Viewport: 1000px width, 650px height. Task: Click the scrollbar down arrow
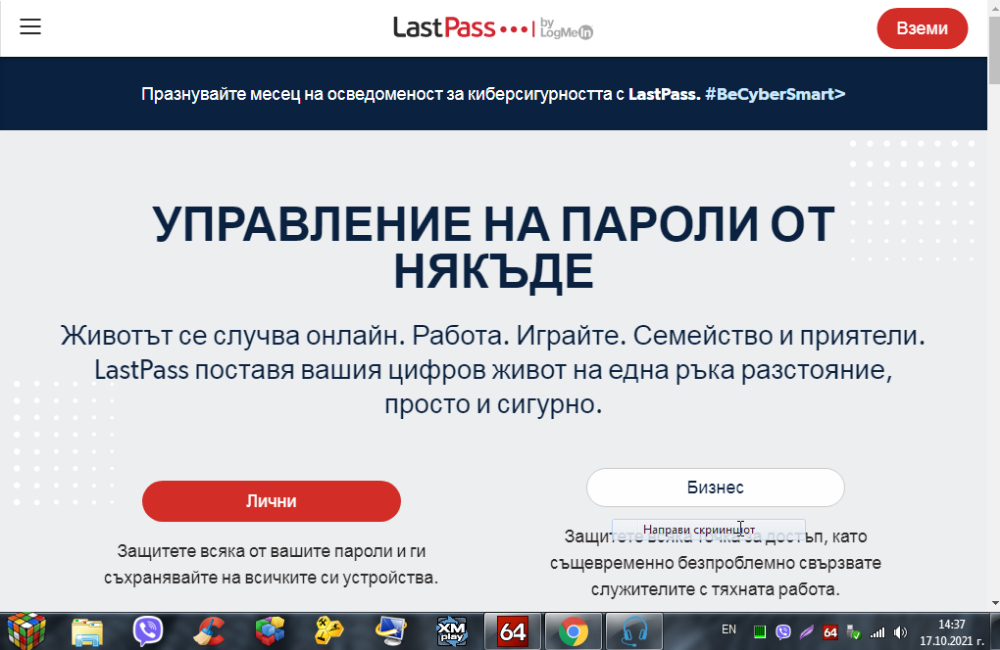click(x=994, y=603)
